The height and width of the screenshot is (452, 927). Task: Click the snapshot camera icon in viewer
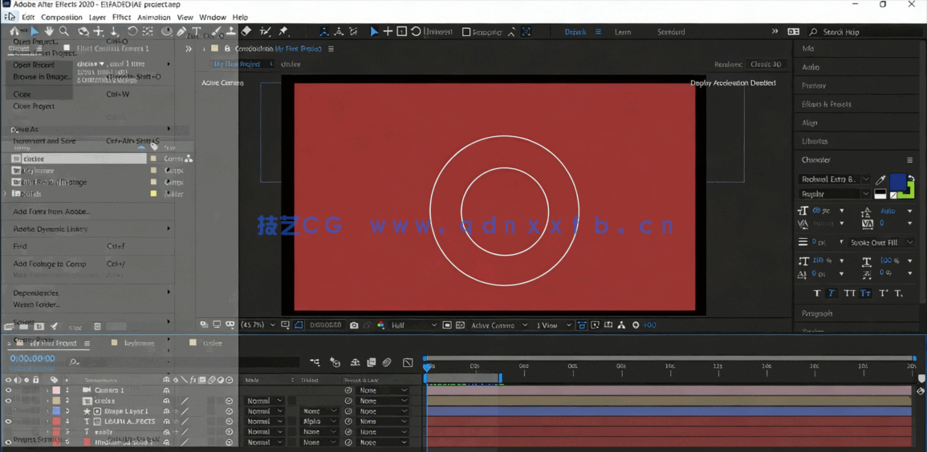tap(354, 325)
